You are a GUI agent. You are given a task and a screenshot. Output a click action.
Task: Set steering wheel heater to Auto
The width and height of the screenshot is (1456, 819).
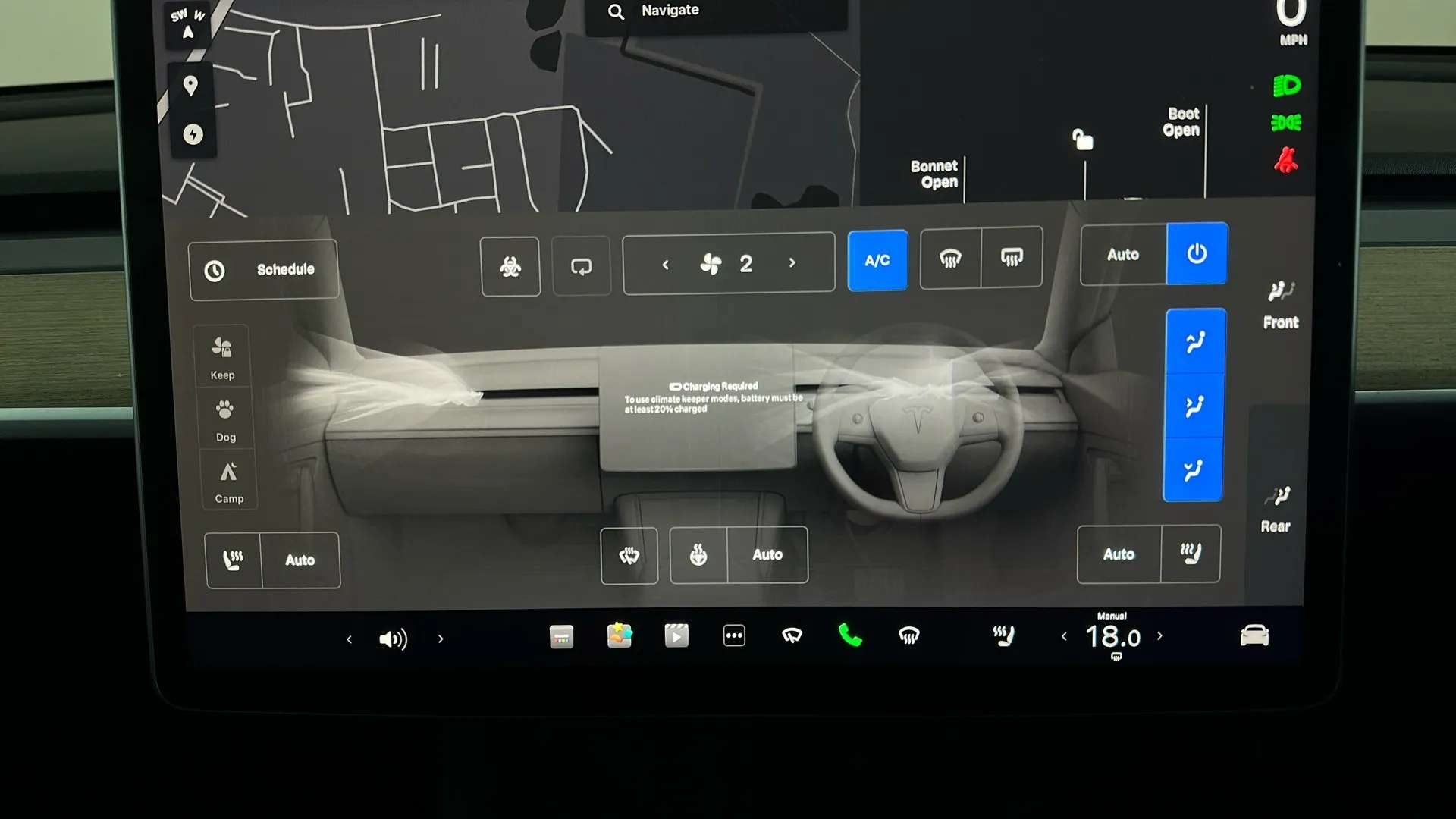[767, 554]
